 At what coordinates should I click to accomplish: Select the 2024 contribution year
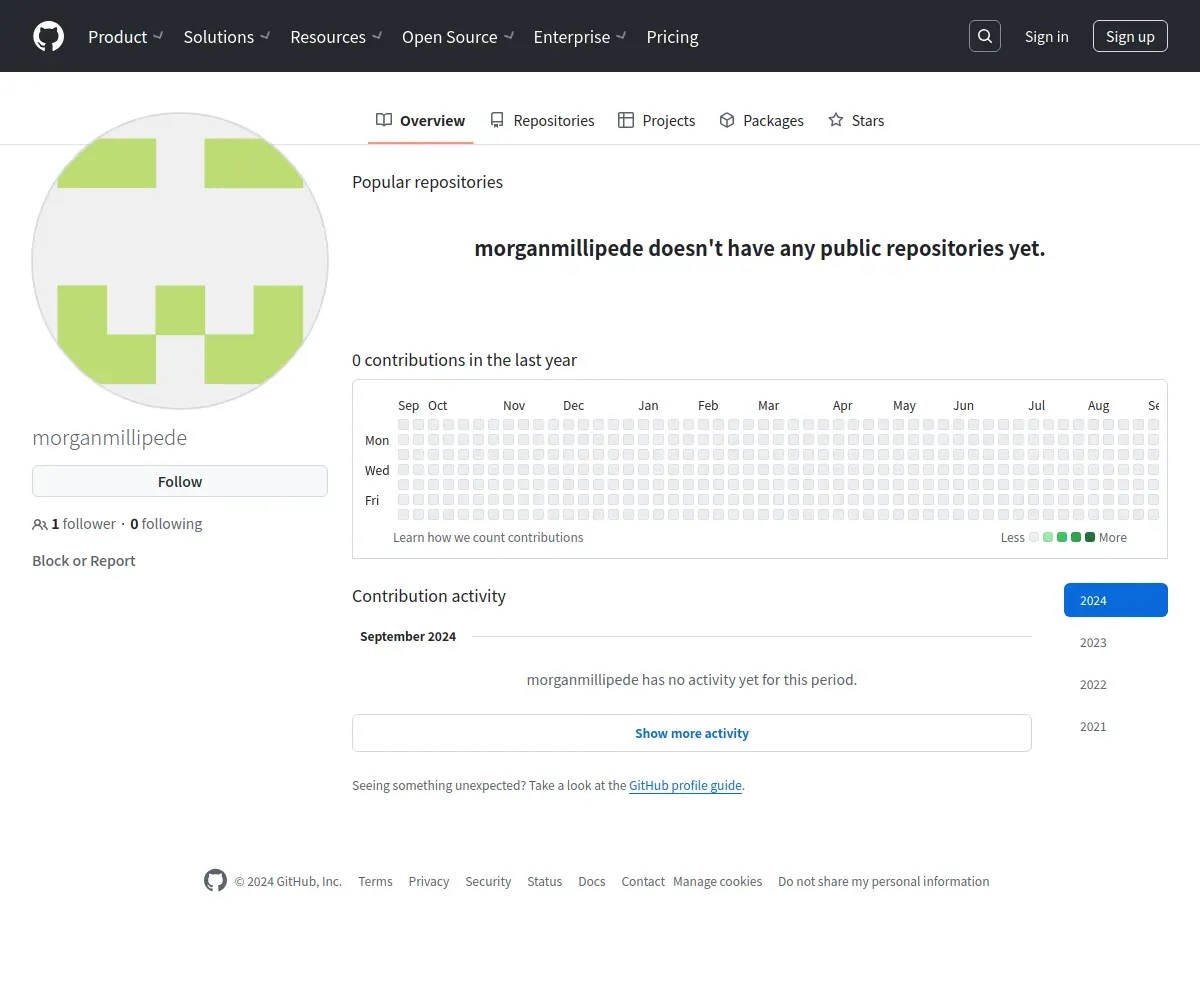1116,600
